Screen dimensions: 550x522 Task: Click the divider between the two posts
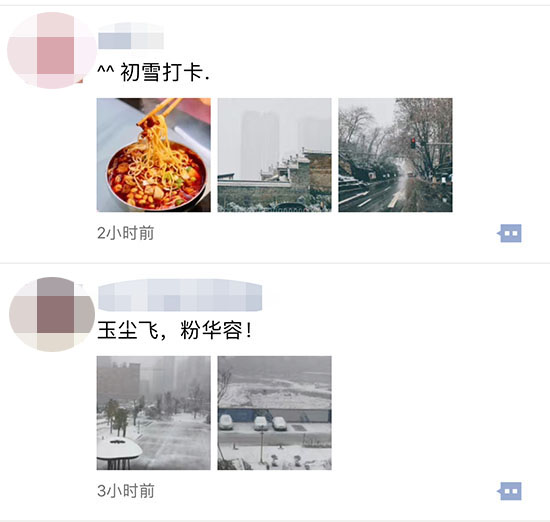pos(275,263)
